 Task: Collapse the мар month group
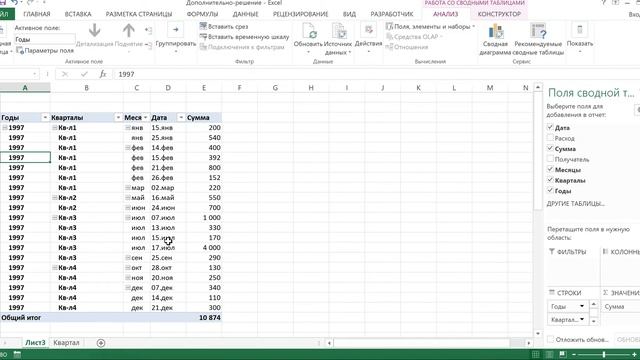point(128,188)
